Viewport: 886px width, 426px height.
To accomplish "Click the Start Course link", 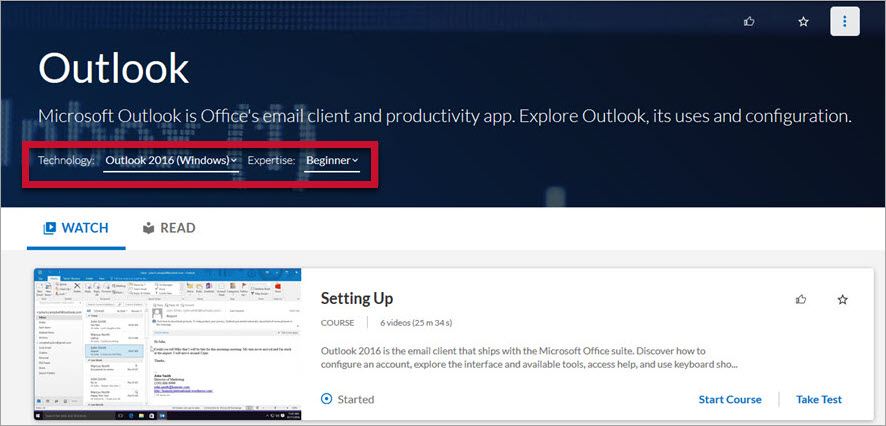I will point(730,399).
